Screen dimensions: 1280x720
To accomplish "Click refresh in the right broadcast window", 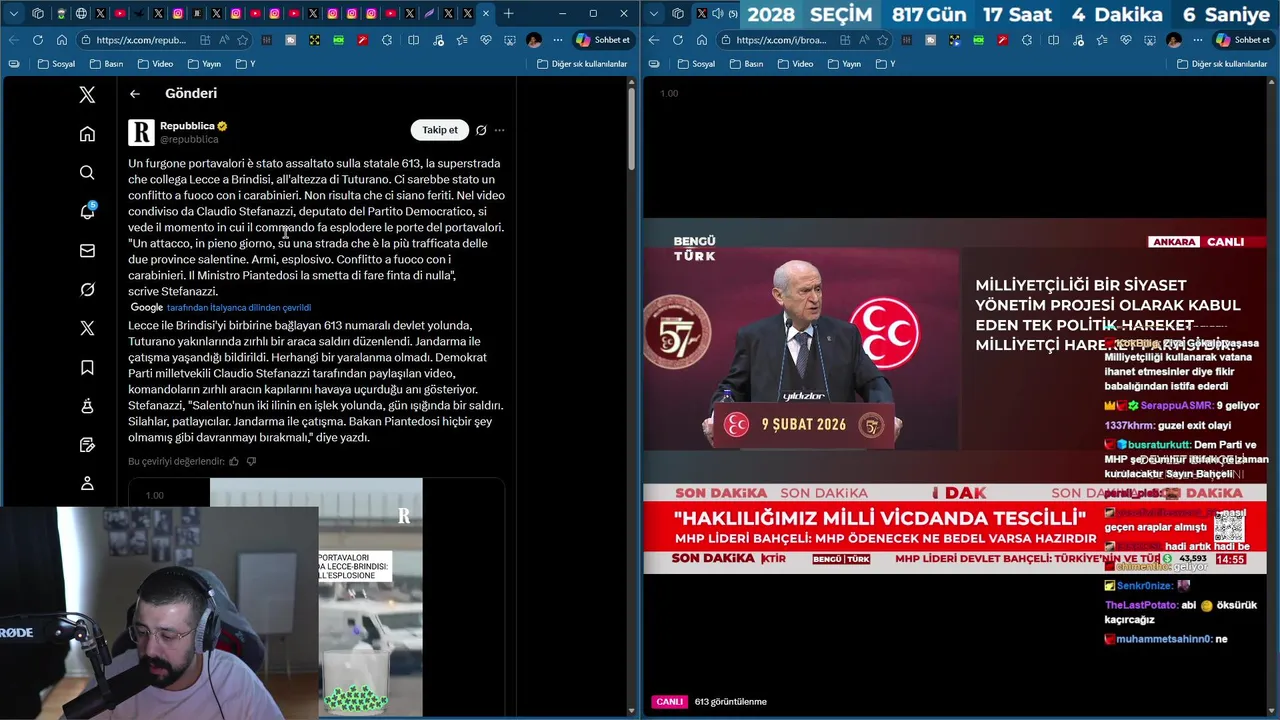I will [677, 40].
